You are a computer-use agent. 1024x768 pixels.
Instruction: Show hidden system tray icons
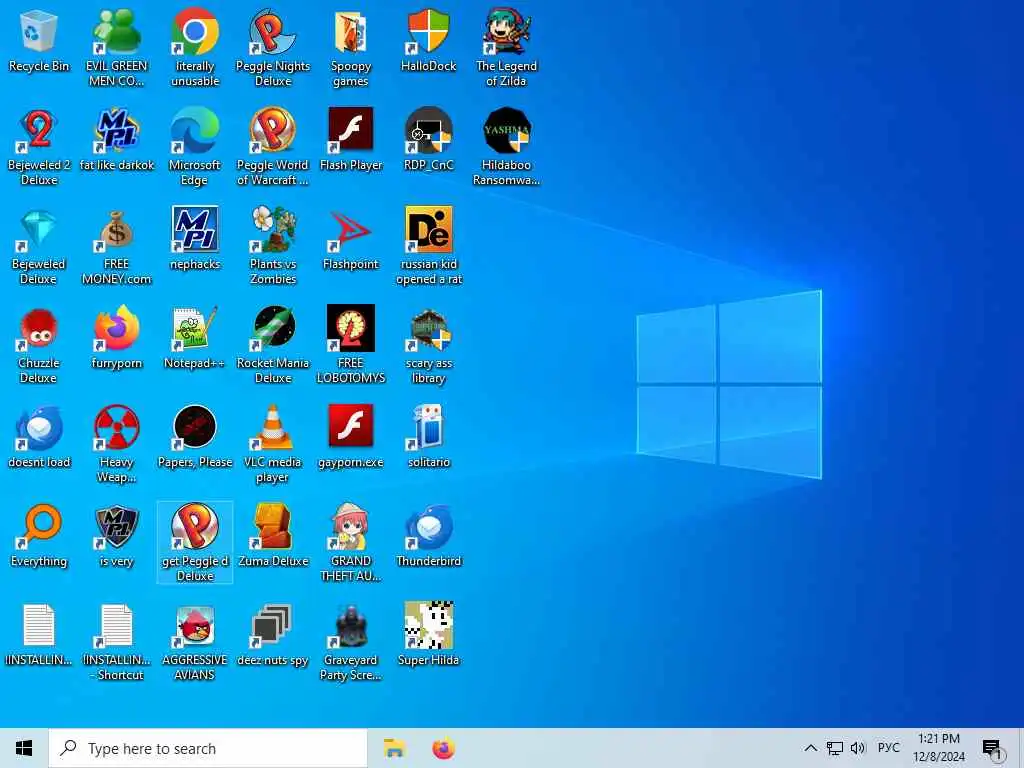(810, 748)
